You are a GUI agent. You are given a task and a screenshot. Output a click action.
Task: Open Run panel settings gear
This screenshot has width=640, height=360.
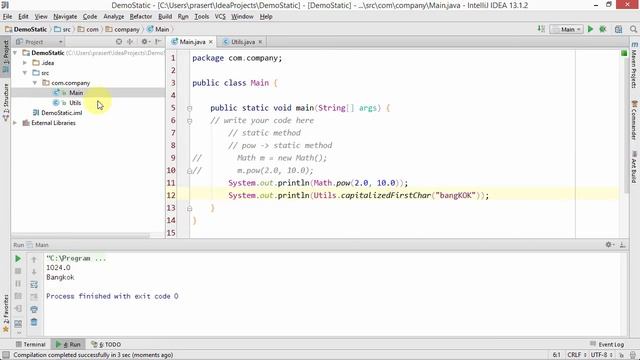click(609, 244)
